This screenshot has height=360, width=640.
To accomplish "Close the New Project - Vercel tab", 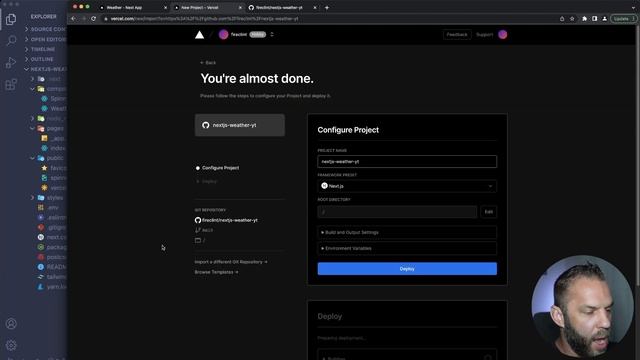I will [240, 8].
